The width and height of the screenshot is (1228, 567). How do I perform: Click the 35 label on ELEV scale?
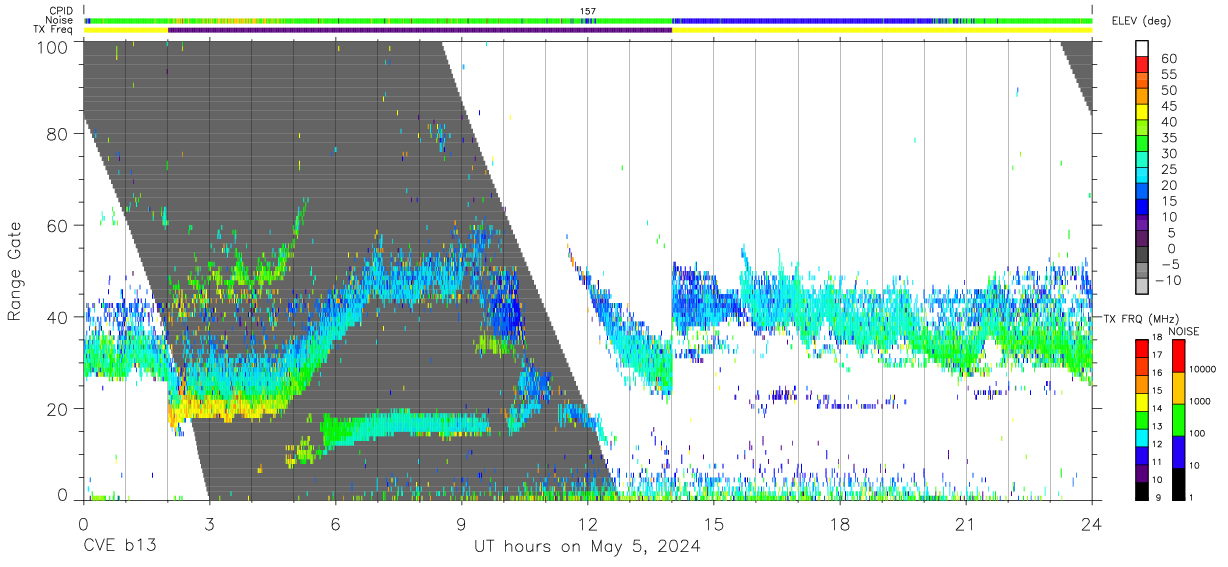click(x=1168, y=138)
